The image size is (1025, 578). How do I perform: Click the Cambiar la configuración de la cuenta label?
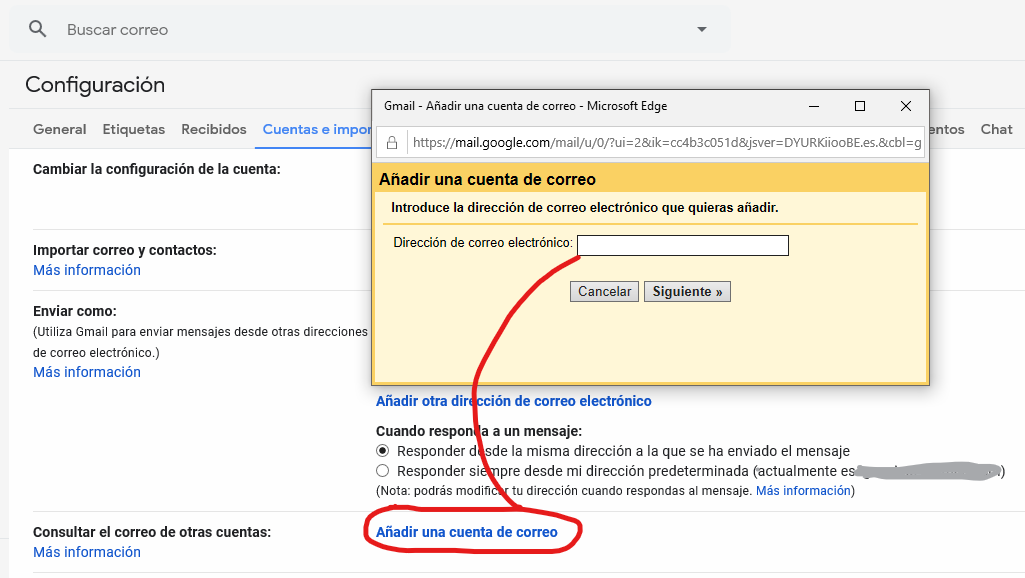[157, 169]
